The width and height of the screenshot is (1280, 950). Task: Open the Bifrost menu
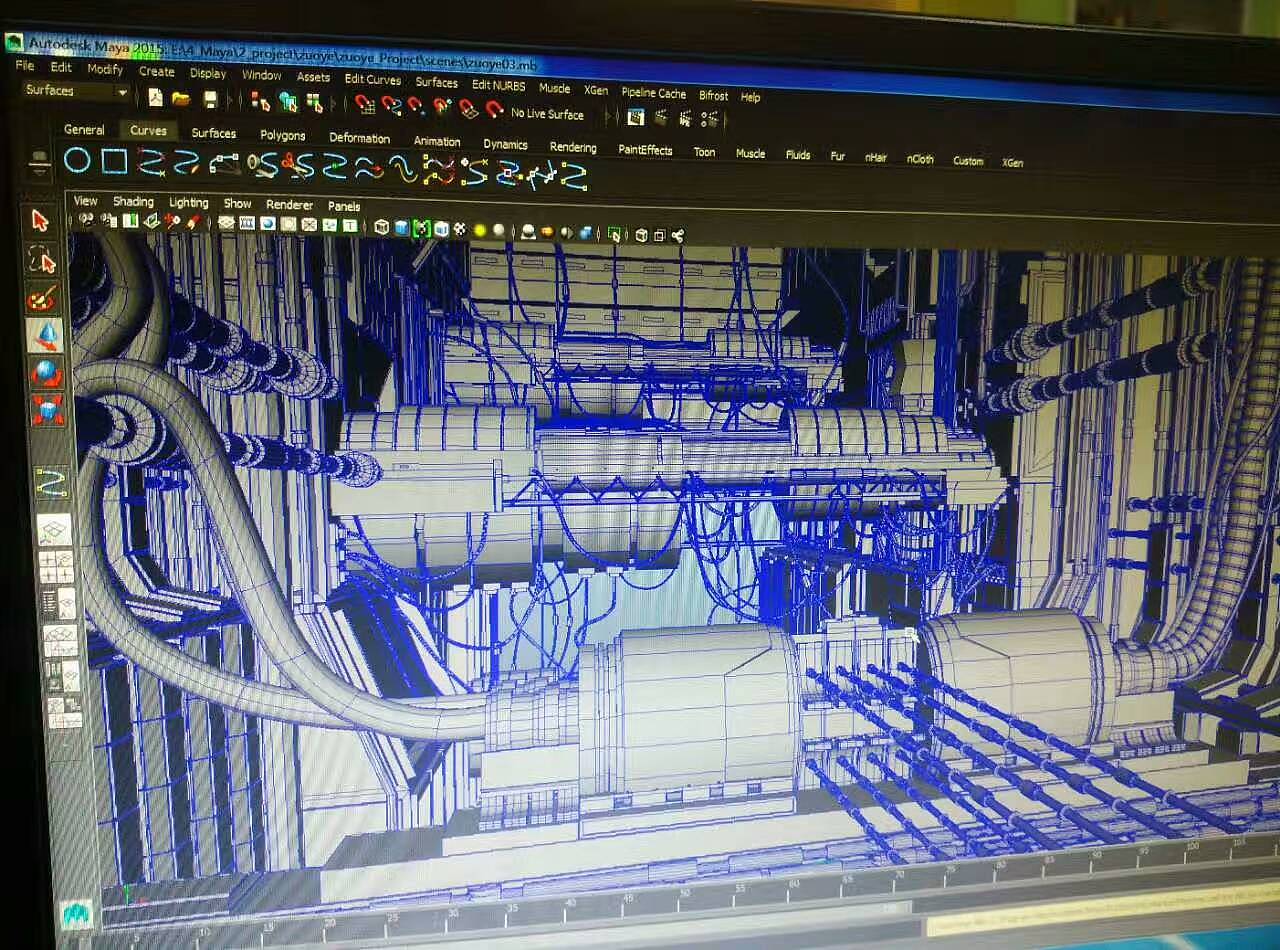tap(714, 96)
